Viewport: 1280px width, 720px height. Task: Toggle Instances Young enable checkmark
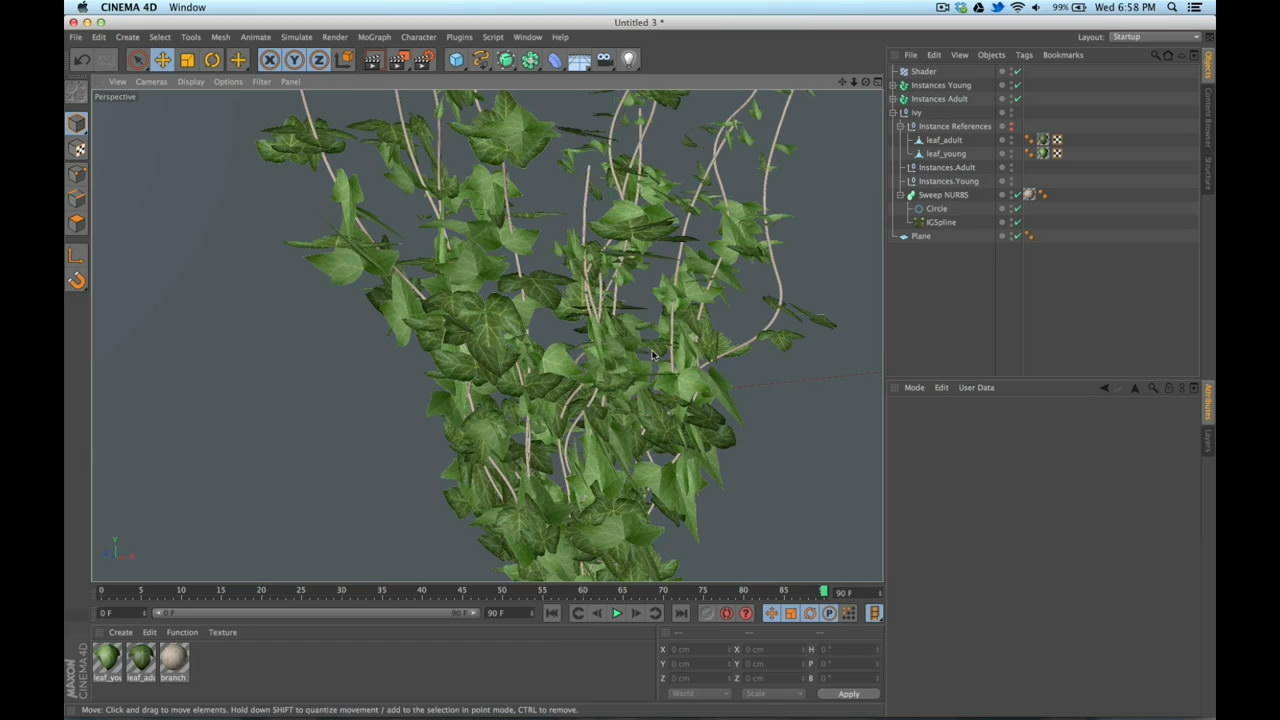(1017, 85)
